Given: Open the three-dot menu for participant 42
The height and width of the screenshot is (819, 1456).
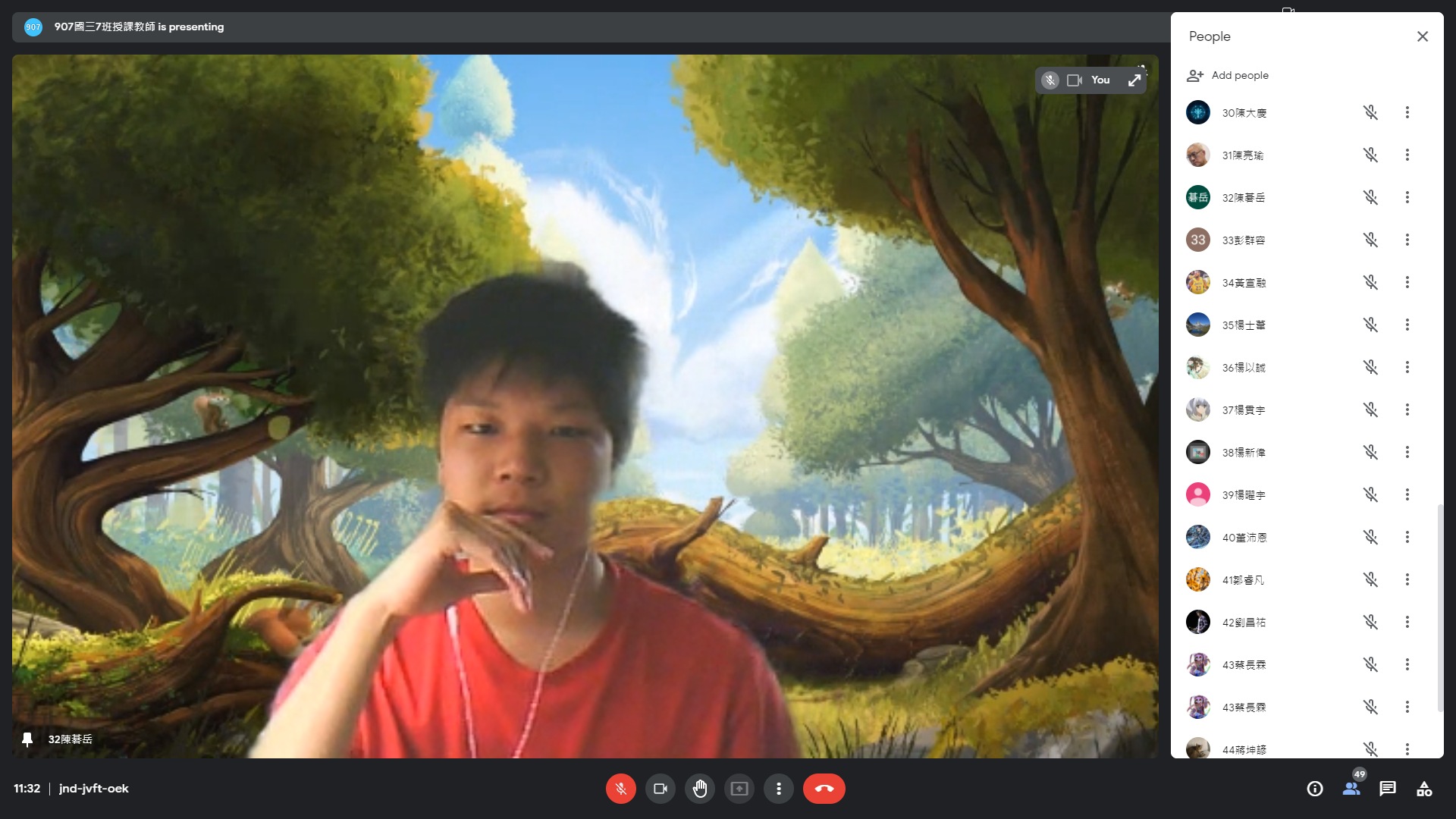Looking at the screenshot, I should (1407, 622).
